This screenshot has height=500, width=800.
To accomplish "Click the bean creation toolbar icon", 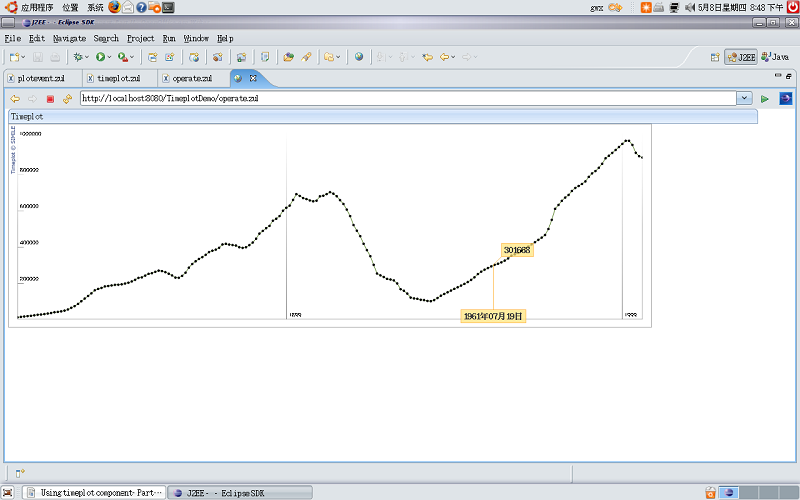I will [218, 57].
